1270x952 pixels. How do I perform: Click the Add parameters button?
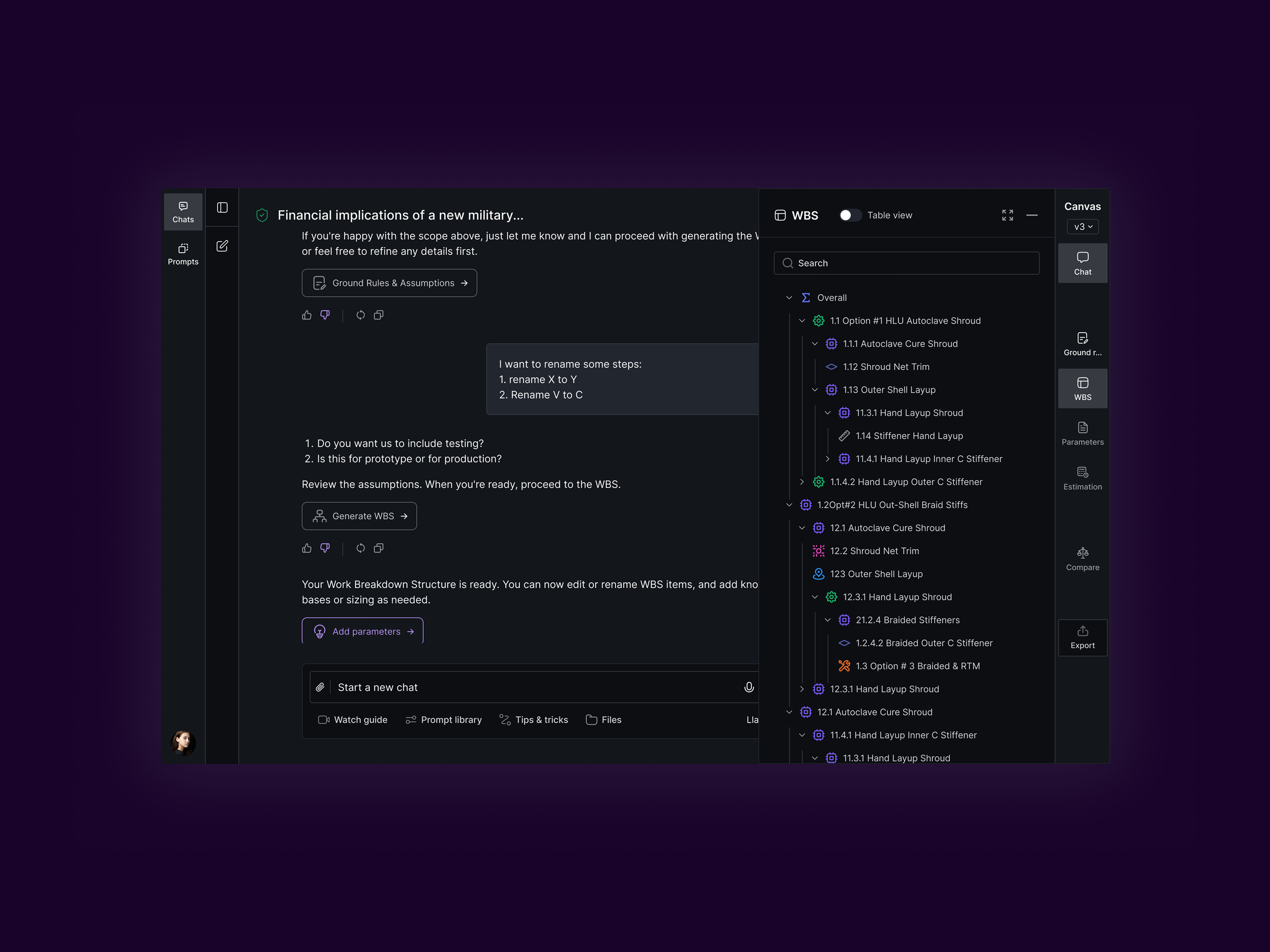(362, 631)
